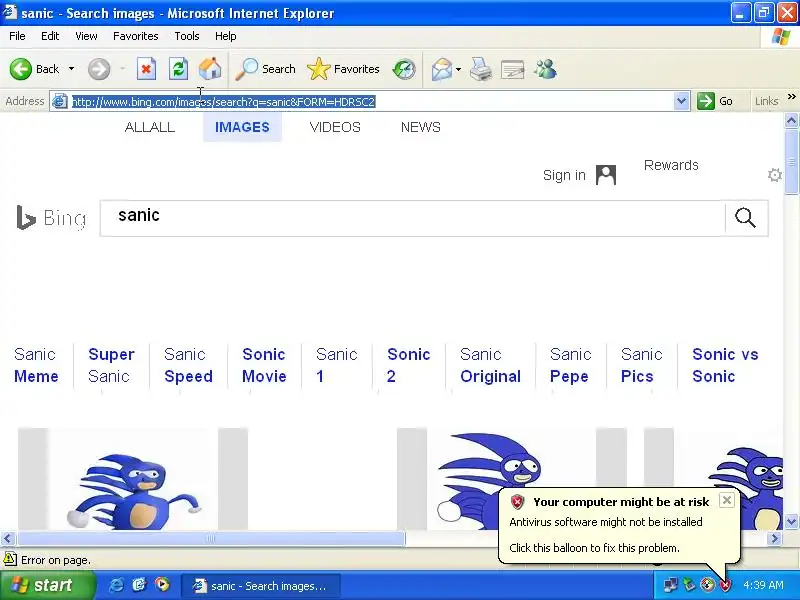
Task: Expand the Back button history dropdown
Action: point(71,69)
